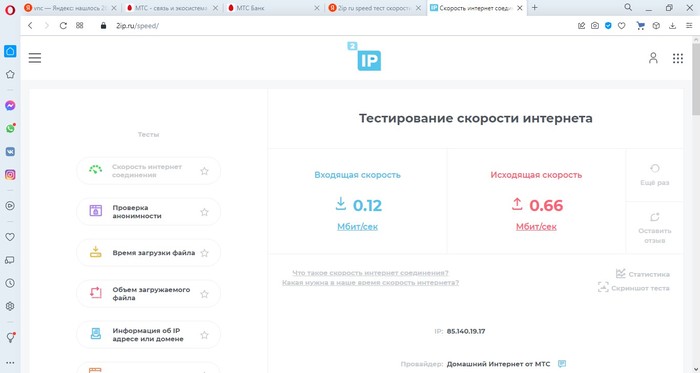Take a snapshot with camera icon
Image resolution: width=700 pixels, height=373 pixels.
point(595,26)
